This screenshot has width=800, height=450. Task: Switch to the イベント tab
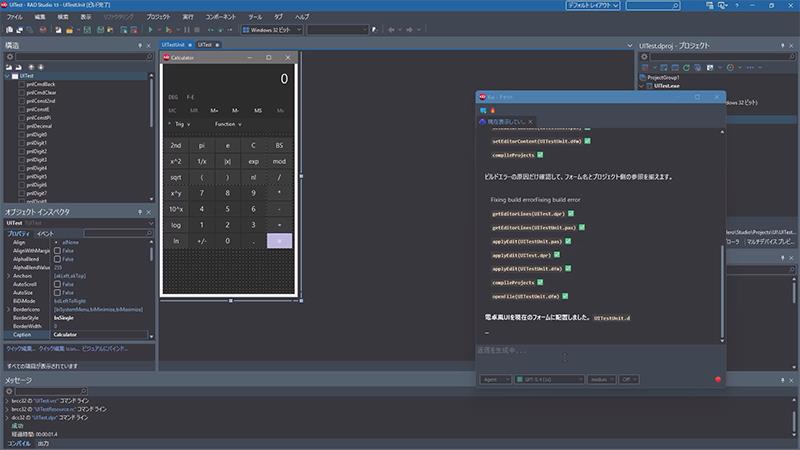pos(45,233)
